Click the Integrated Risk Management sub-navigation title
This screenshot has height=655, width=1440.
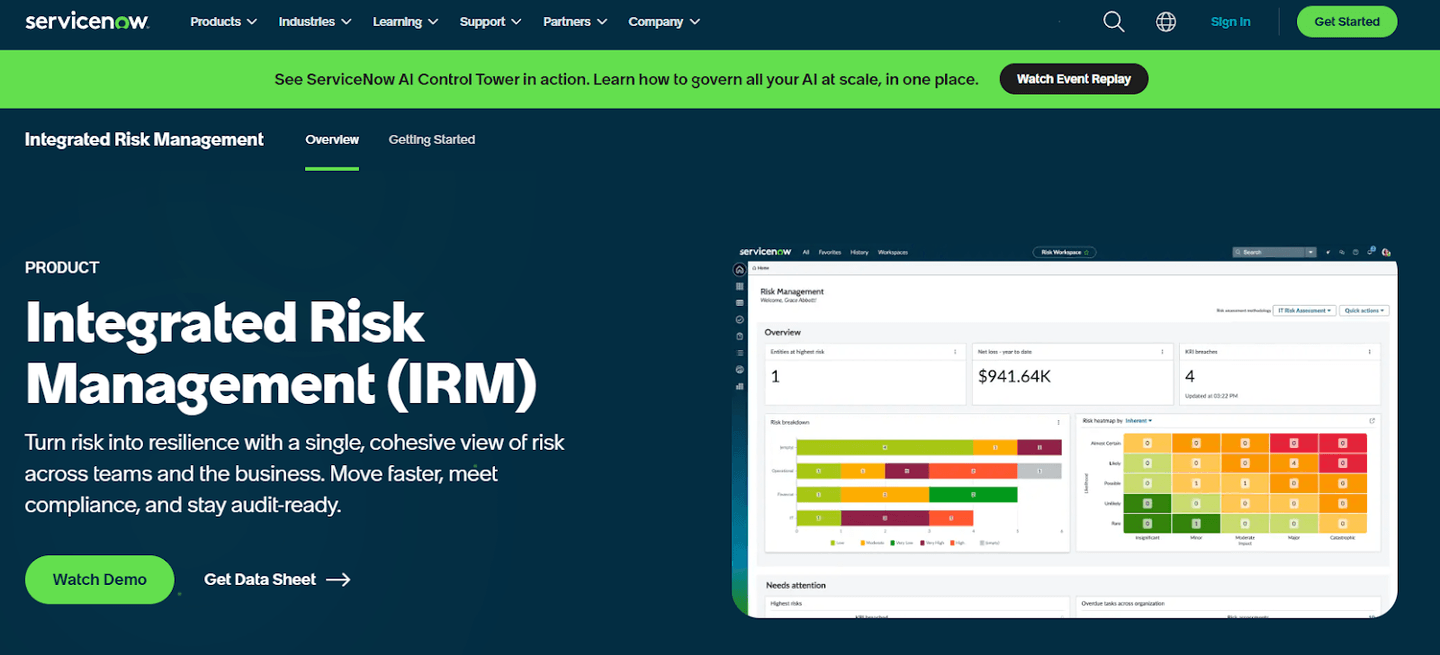click(144, 140)
